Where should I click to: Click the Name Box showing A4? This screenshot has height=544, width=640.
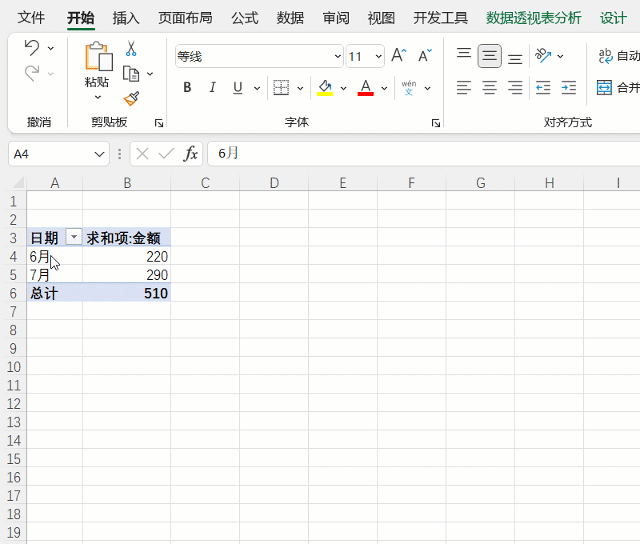point(50,154)
